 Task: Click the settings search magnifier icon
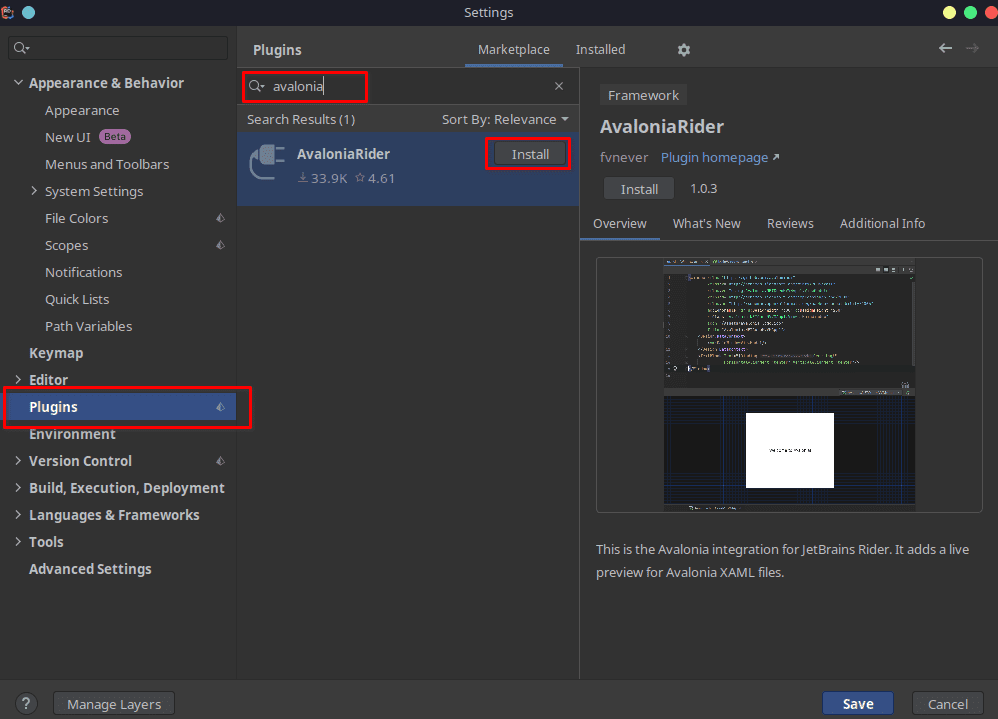[x=21, y=48]
